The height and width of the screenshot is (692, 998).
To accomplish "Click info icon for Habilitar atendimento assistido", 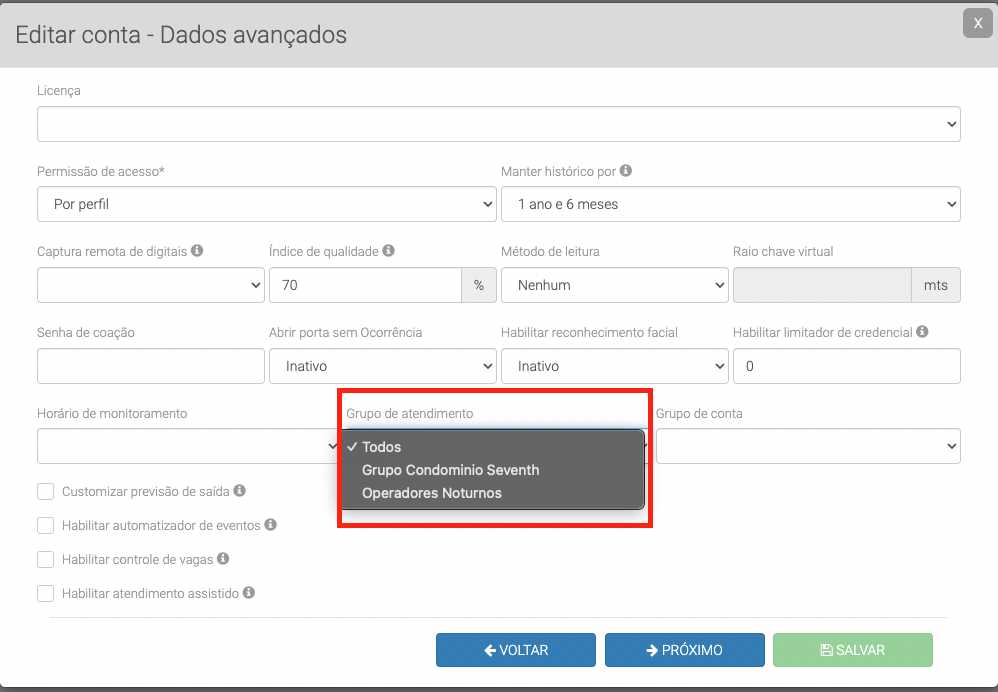I will pyautogui.click(x=249, y=593).
